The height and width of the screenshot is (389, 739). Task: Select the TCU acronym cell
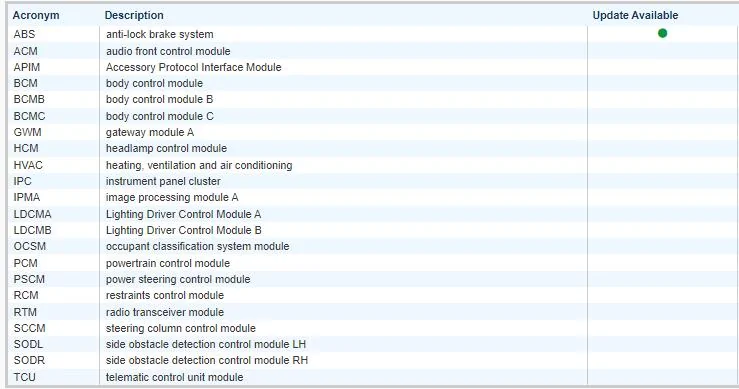[x=24, y=377]
